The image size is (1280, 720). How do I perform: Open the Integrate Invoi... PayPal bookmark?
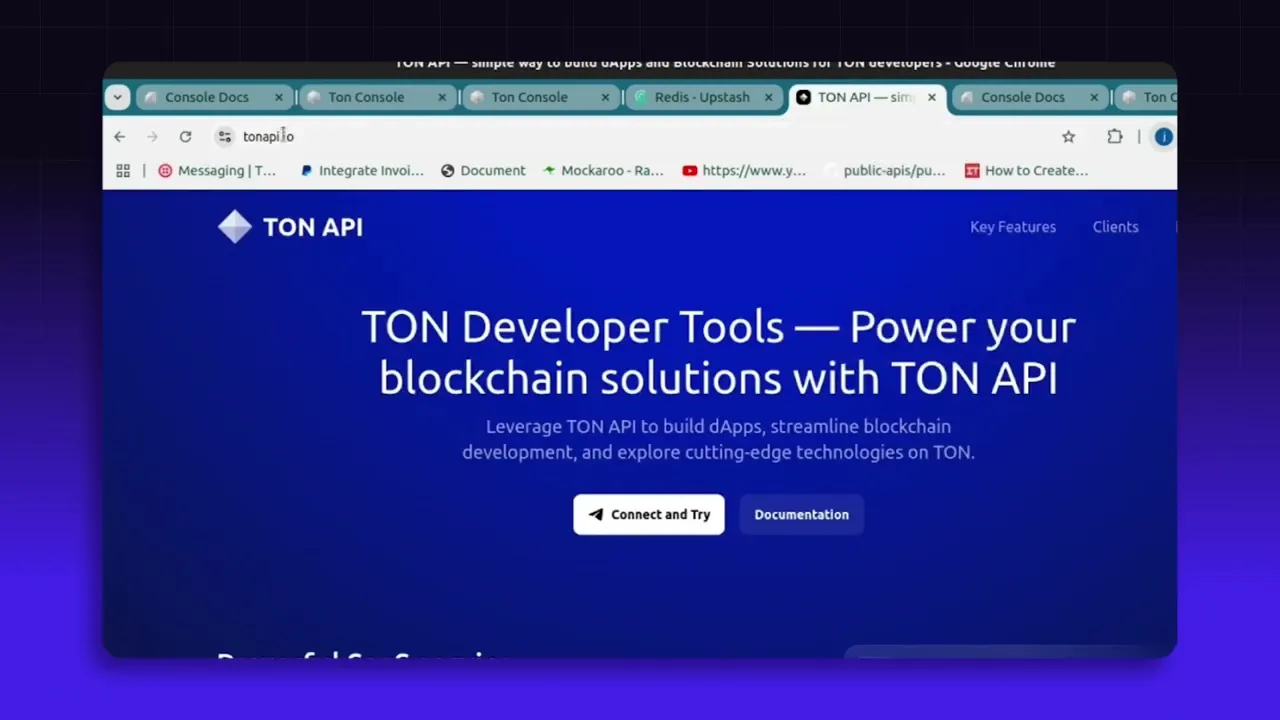[x=362, y=170]
